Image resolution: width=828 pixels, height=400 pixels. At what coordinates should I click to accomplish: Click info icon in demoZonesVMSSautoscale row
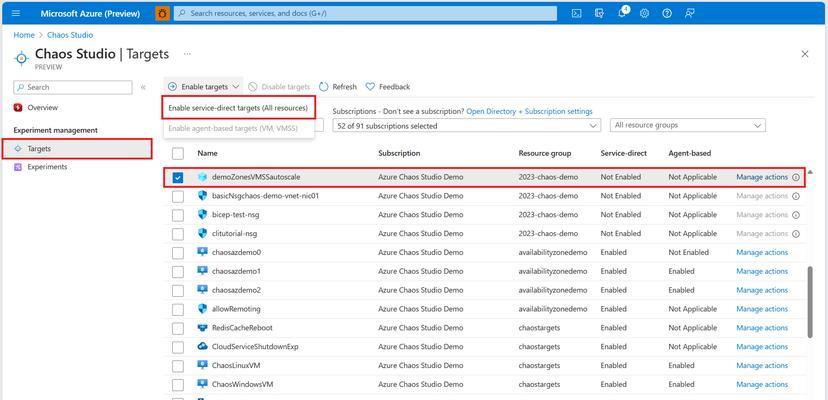(796, 178)
